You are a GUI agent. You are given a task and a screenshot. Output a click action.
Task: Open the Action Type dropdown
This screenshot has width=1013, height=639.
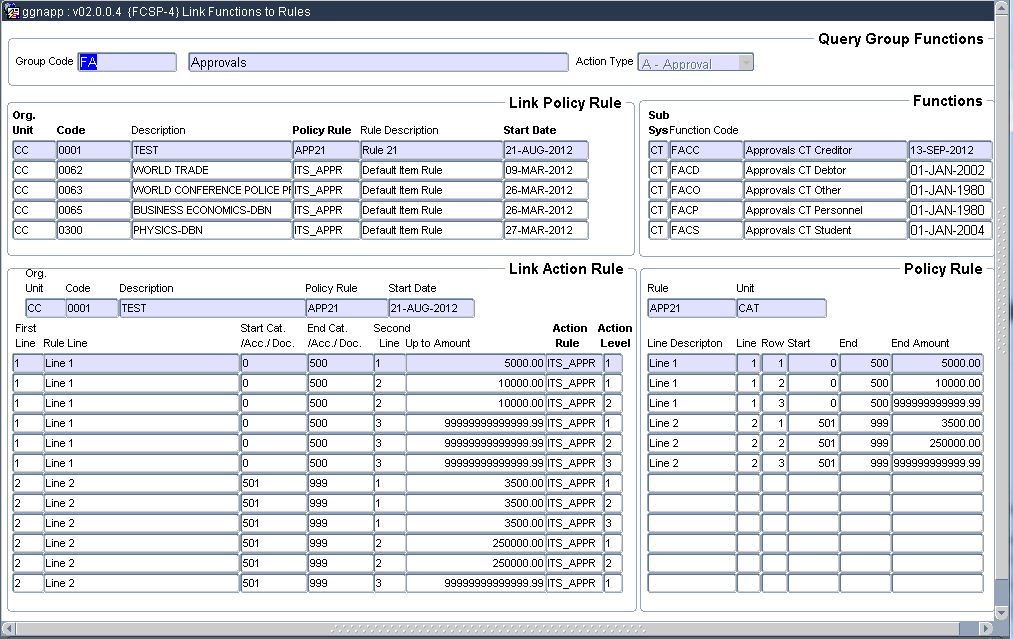tap(745, 63)
